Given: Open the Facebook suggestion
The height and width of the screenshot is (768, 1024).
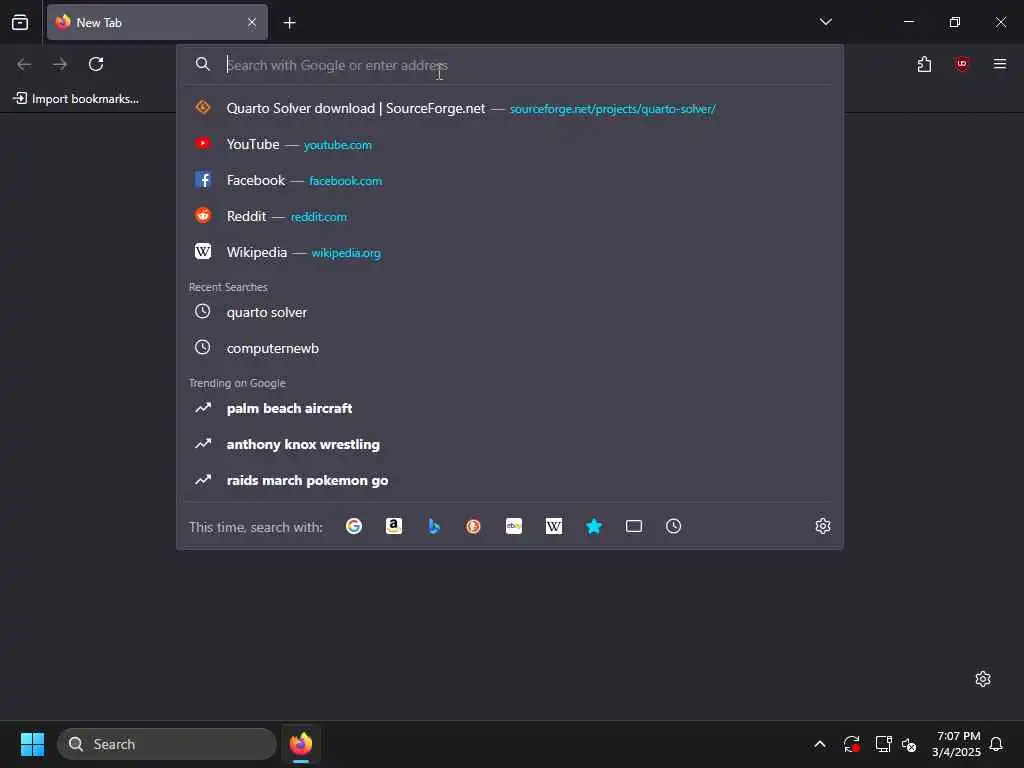Looking at the screenshot, I should coord(509,180).
